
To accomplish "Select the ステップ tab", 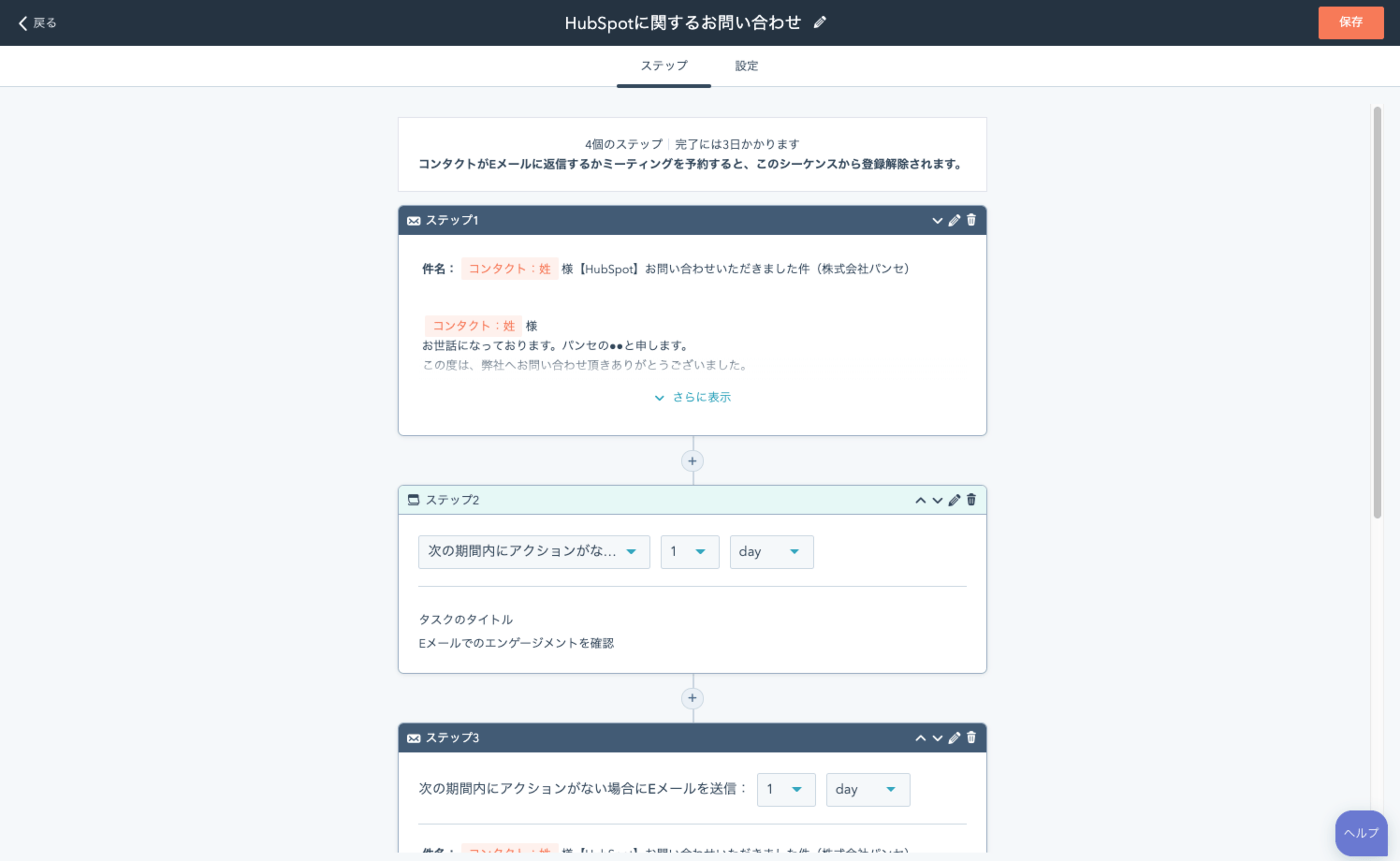I will pyautogui.click(x=664, y=66).
